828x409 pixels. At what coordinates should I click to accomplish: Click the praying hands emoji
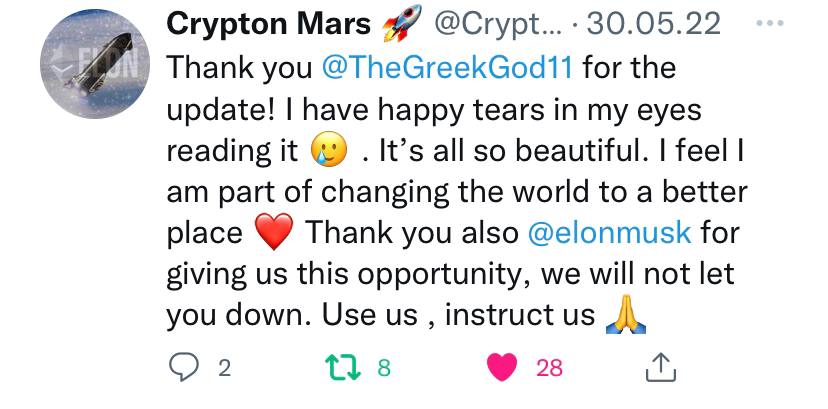pos(625,314)
